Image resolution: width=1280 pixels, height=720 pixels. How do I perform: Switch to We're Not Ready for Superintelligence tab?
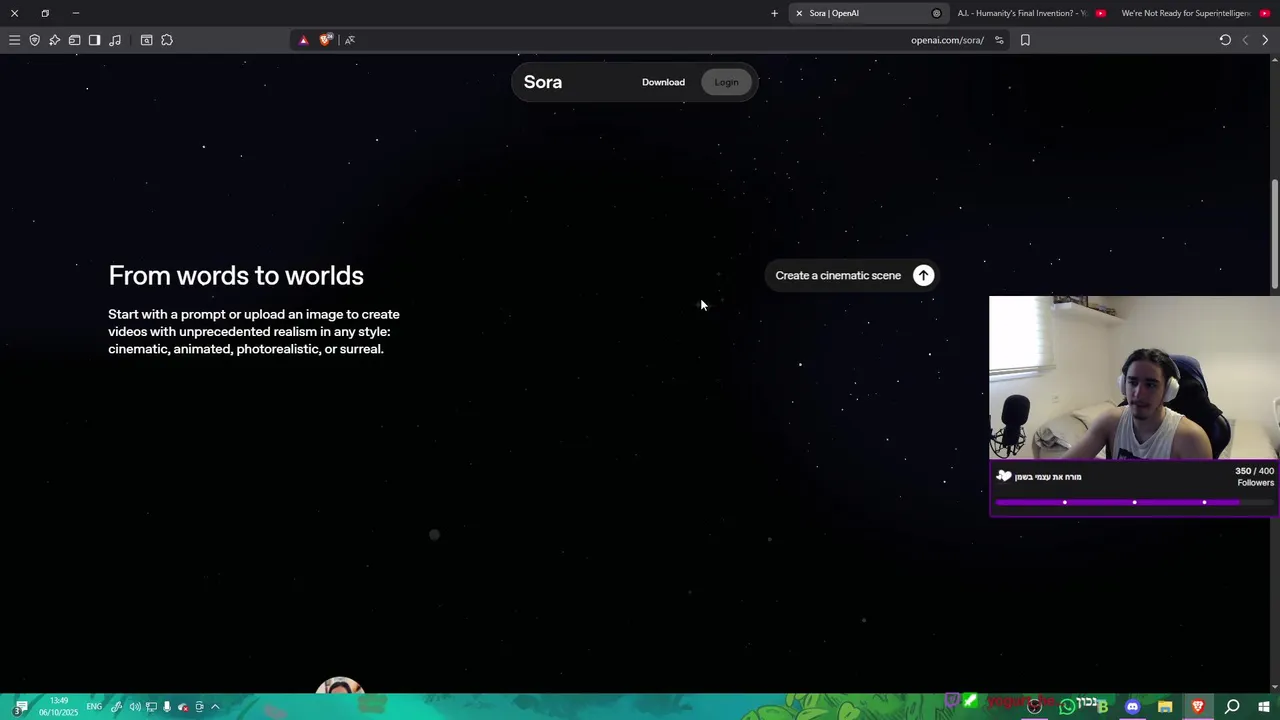click(x=1194, y=13)
